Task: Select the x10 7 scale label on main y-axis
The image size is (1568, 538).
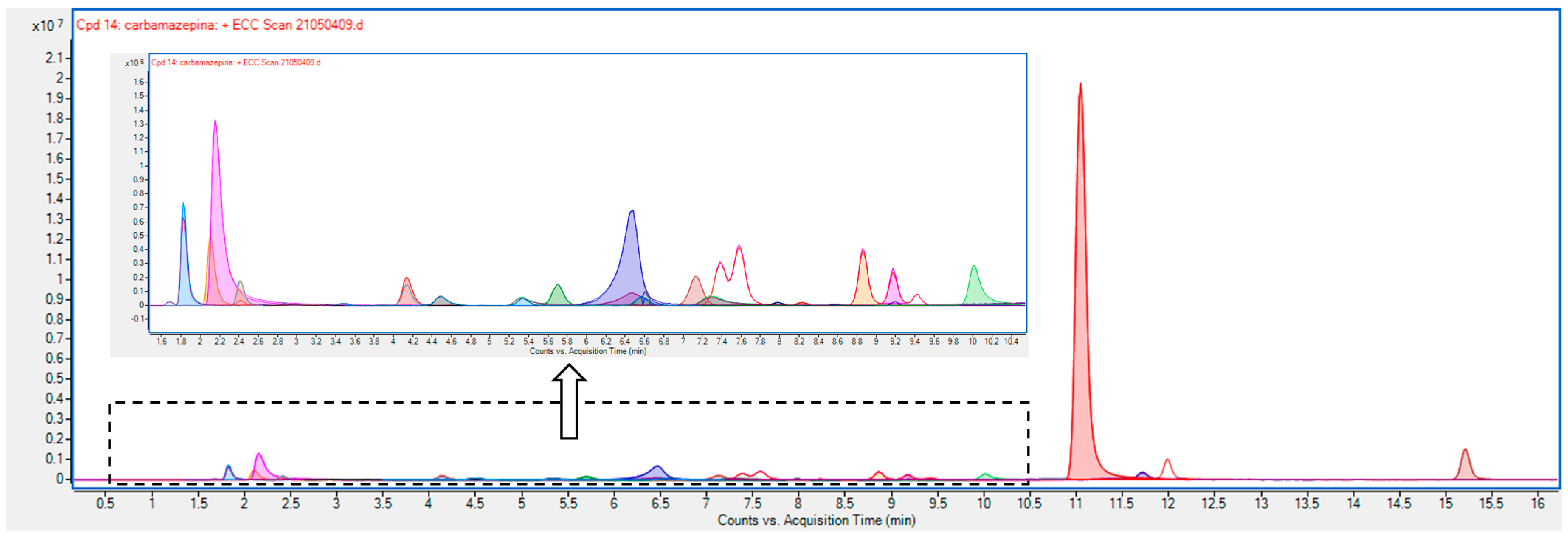Action: 48,25
